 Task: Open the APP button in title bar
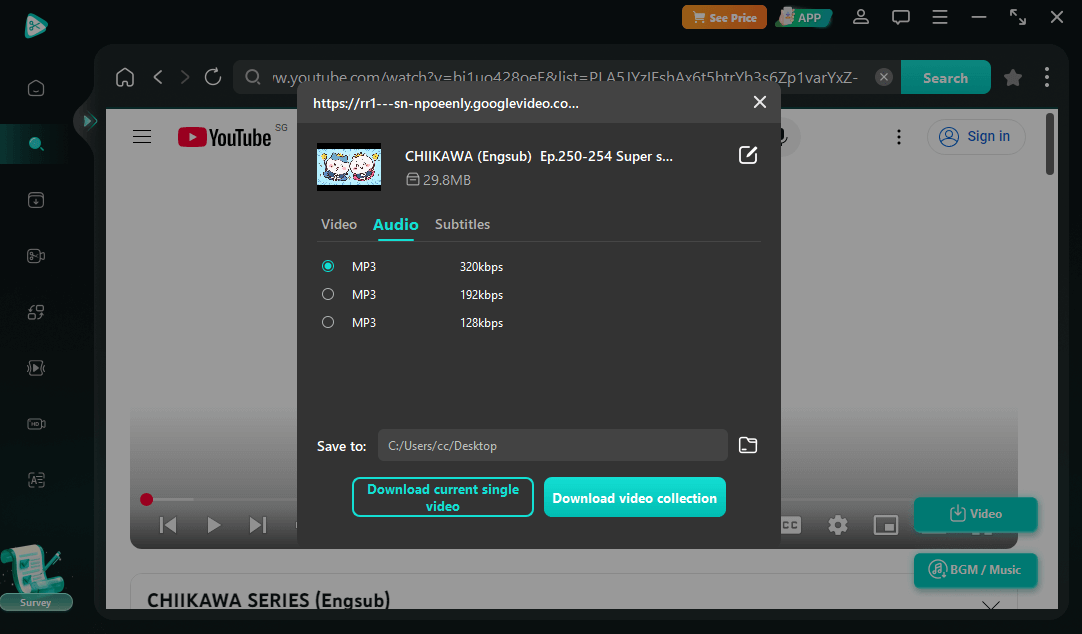pos(804,17)
